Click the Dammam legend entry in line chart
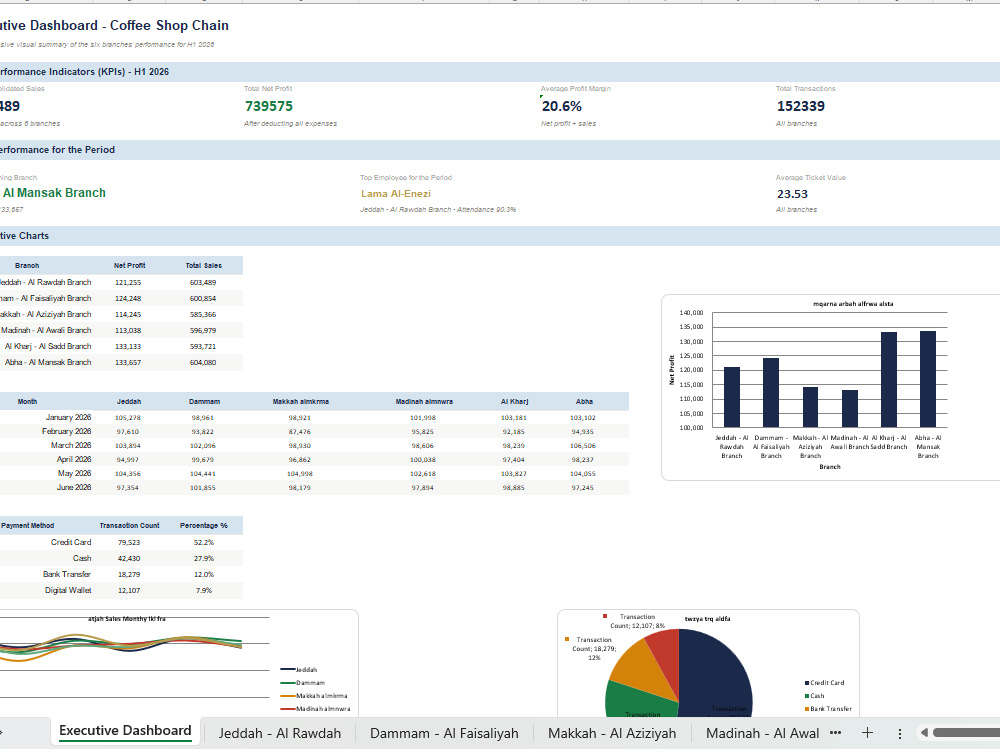The height and width of the screenshot is (750, 1000). click(x=302, y=683)
